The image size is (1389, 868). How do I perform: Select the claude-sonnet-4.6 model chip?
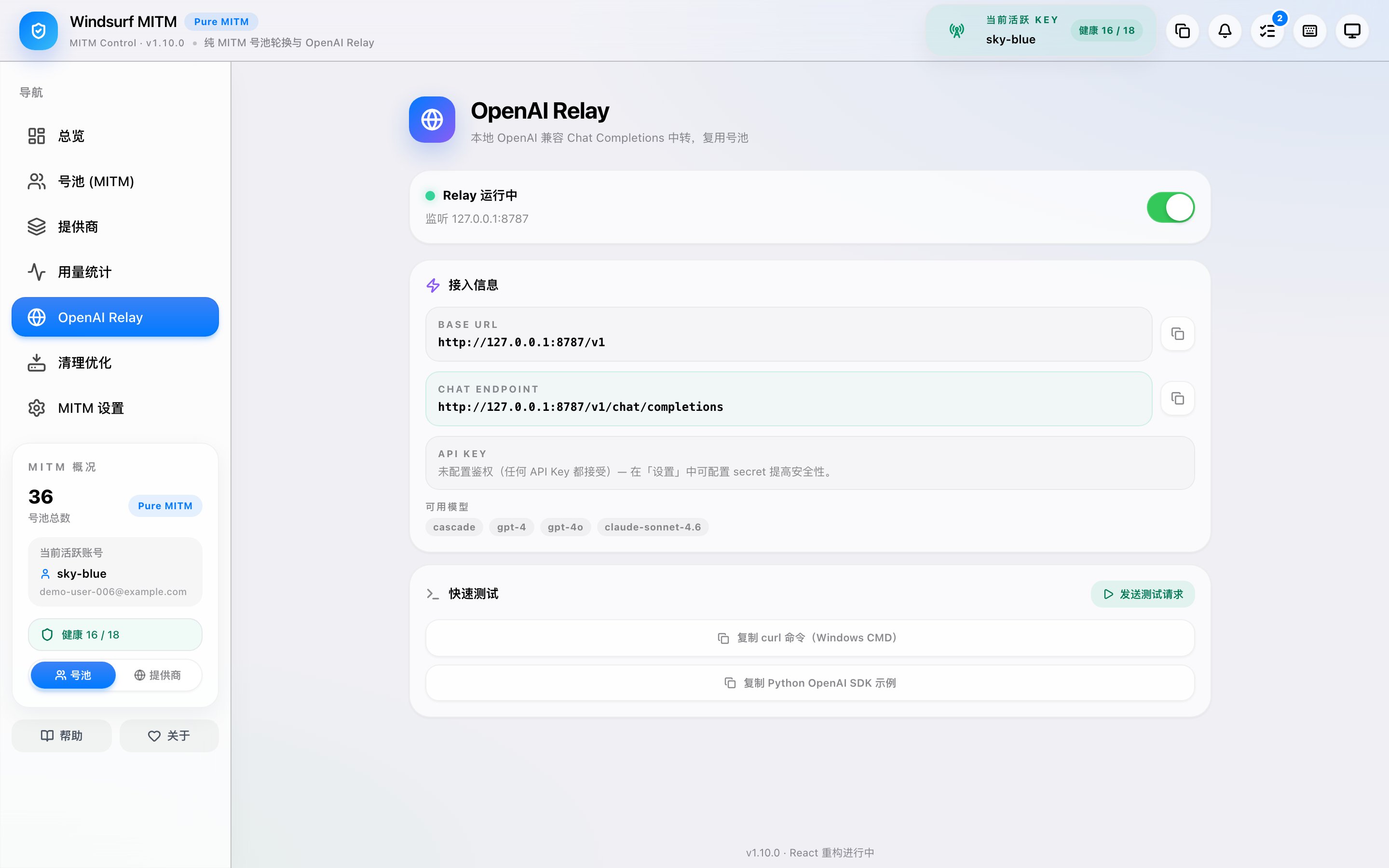[x=653, y=527]
